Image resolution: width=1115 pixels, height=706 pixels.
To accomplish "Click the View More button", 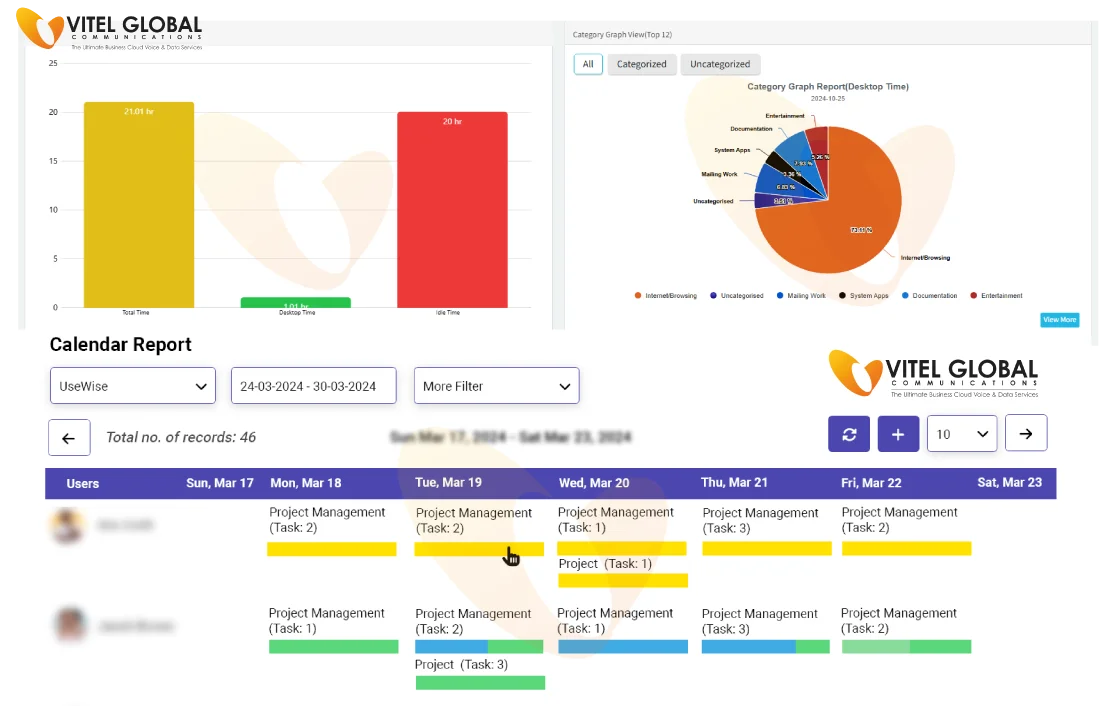I will pos(1059,320).
